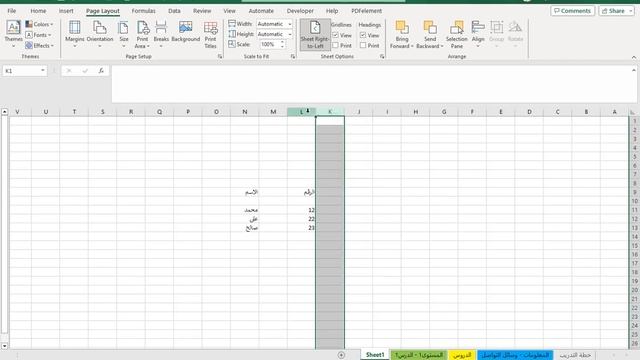This screenshot has height=360, width=640.
Task: Open Width scale-to-fit dropdown
Action: coord(290,24)
